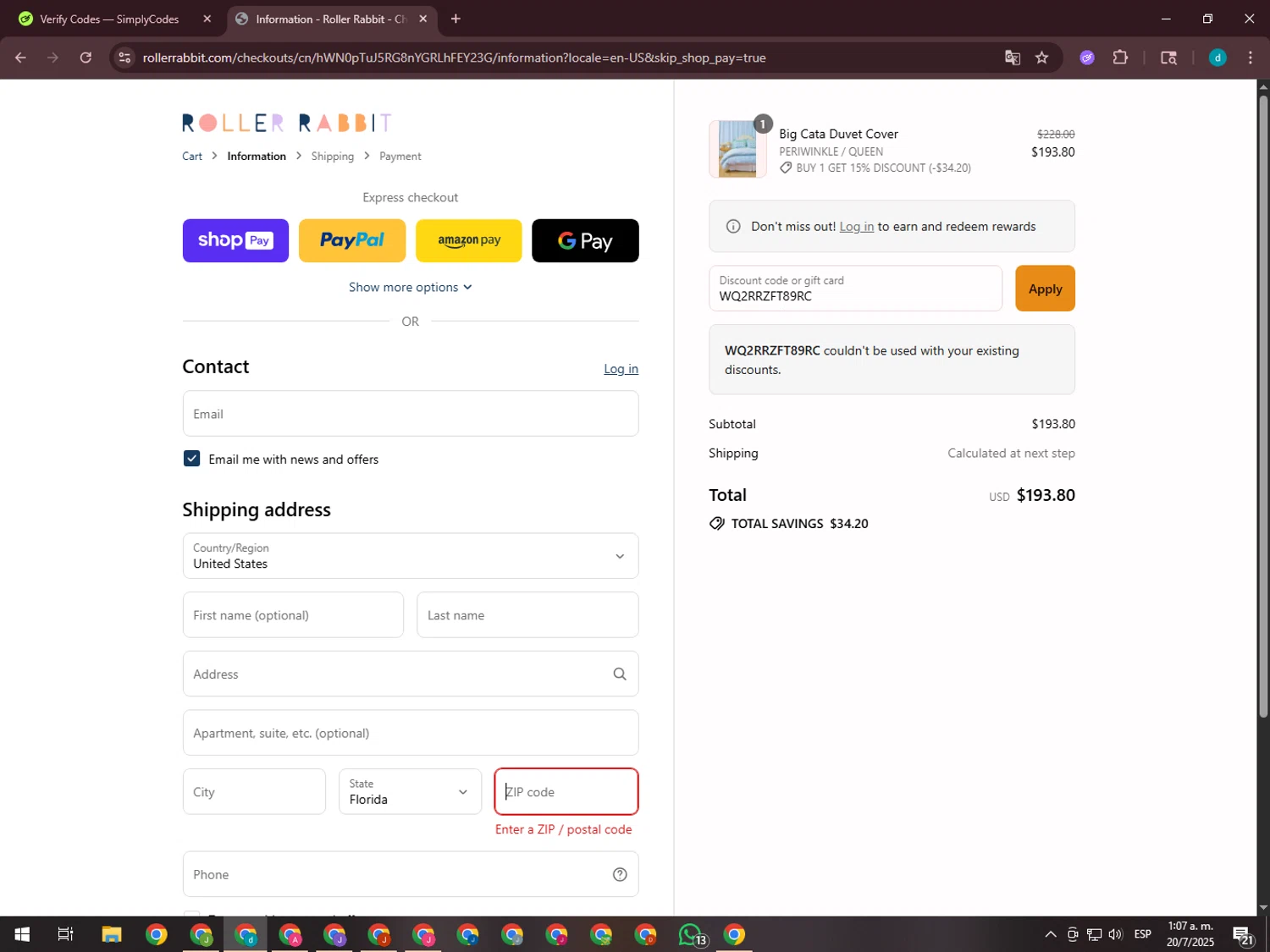Click the Phone input field
This screenshot has height=952, width=1270.
411,875
